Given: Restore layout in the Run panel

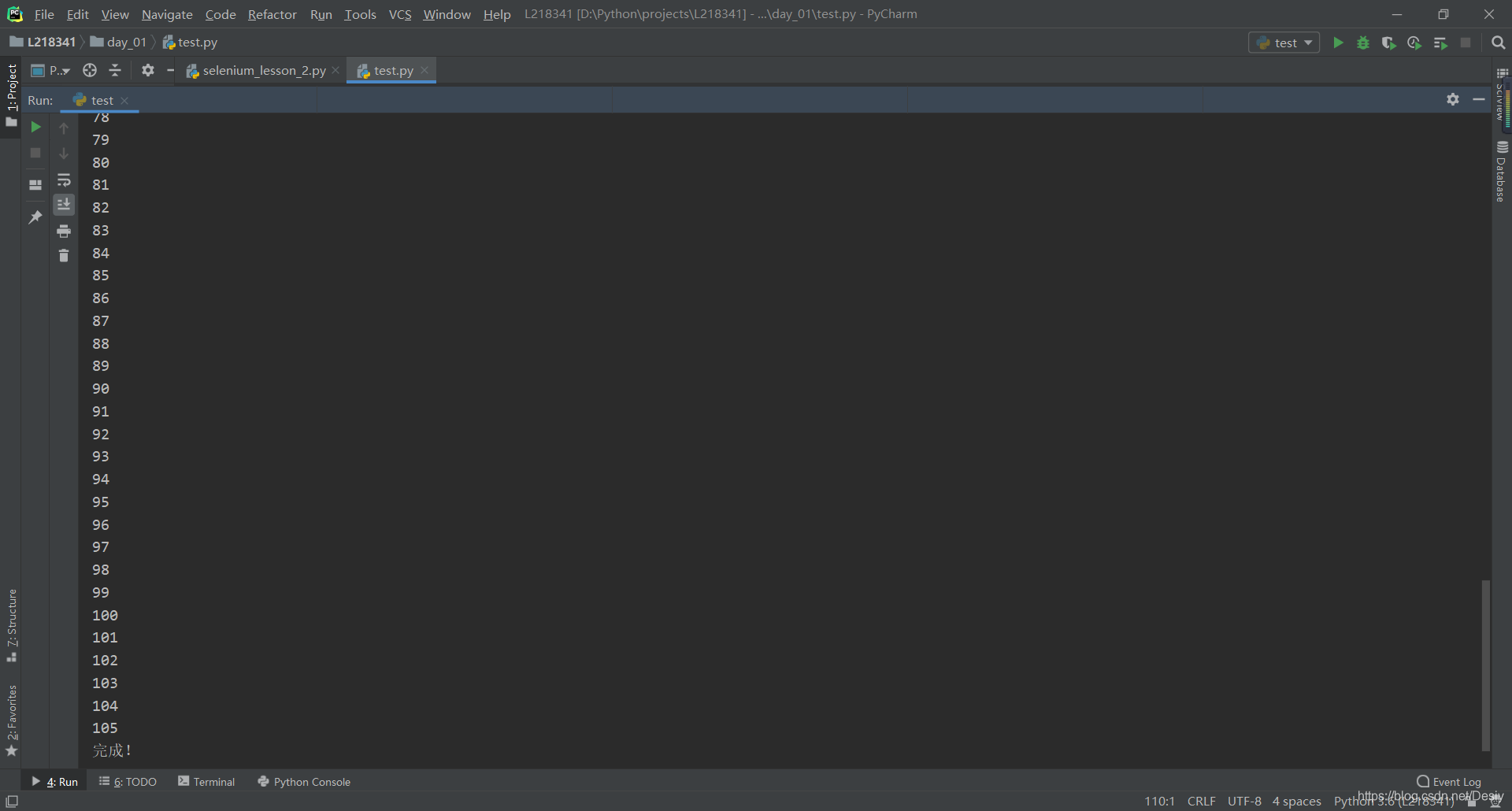Looking at the screenshot, I should tap(35, 185).
